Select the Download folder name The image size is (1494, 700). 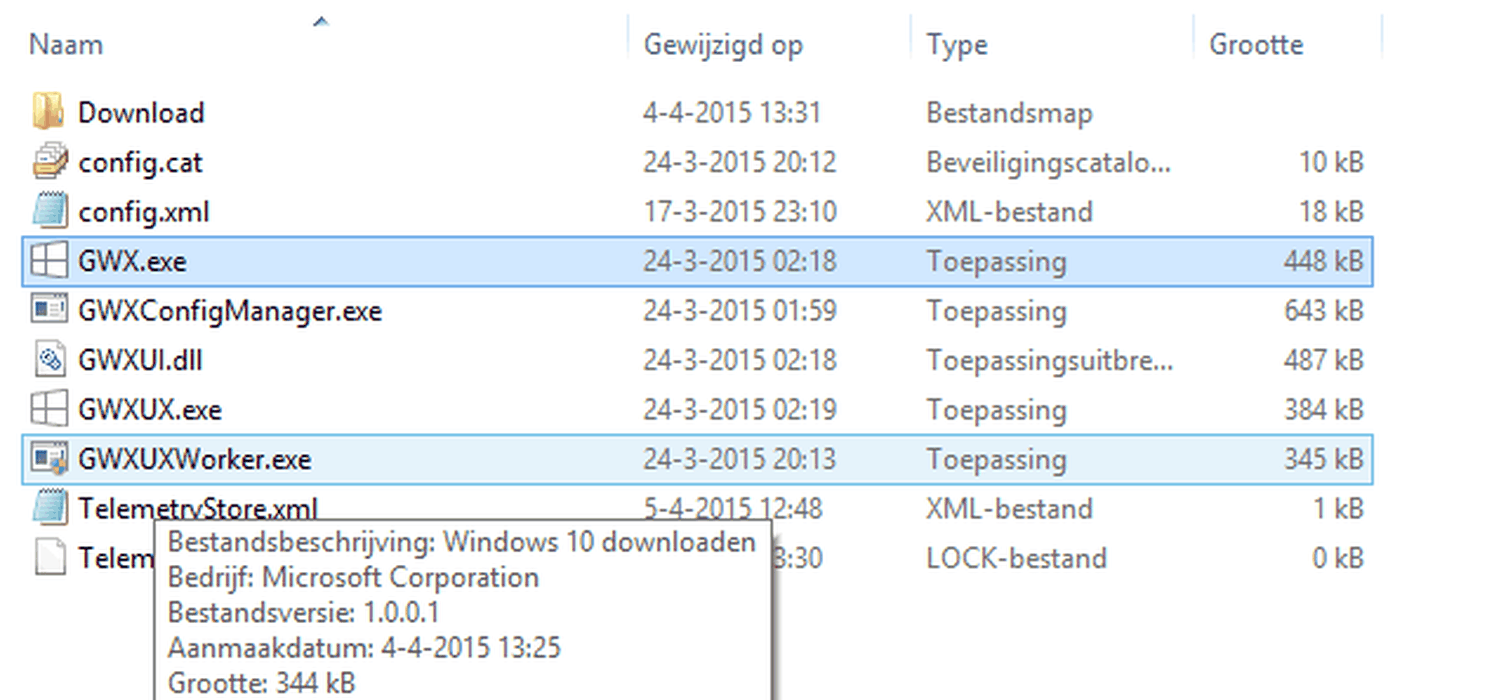(x=141, y=112)
